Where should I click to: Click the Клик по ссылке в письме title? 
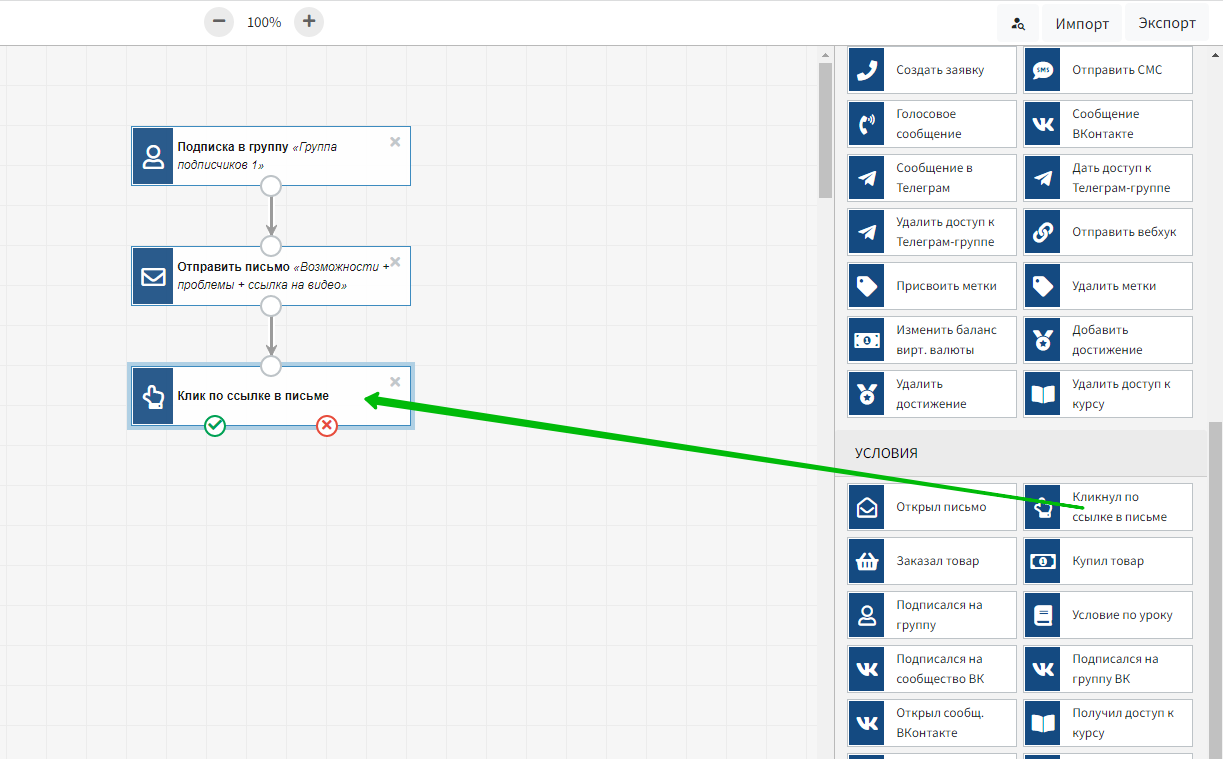[253, 396]
